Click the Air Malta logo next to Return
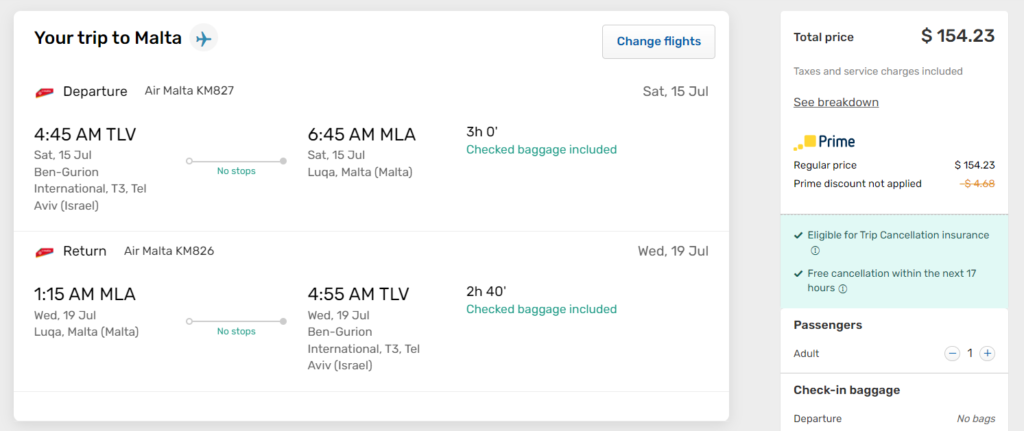The width and height of the screenshot is (1024, 431). point(44,251)
